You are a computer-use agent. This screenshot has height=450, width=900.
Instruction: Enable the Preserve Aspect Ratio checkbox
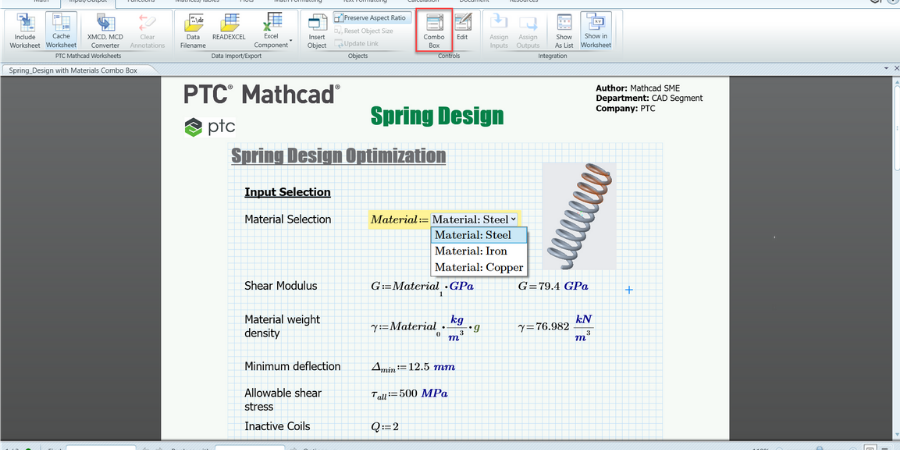[x=340, y=18]
